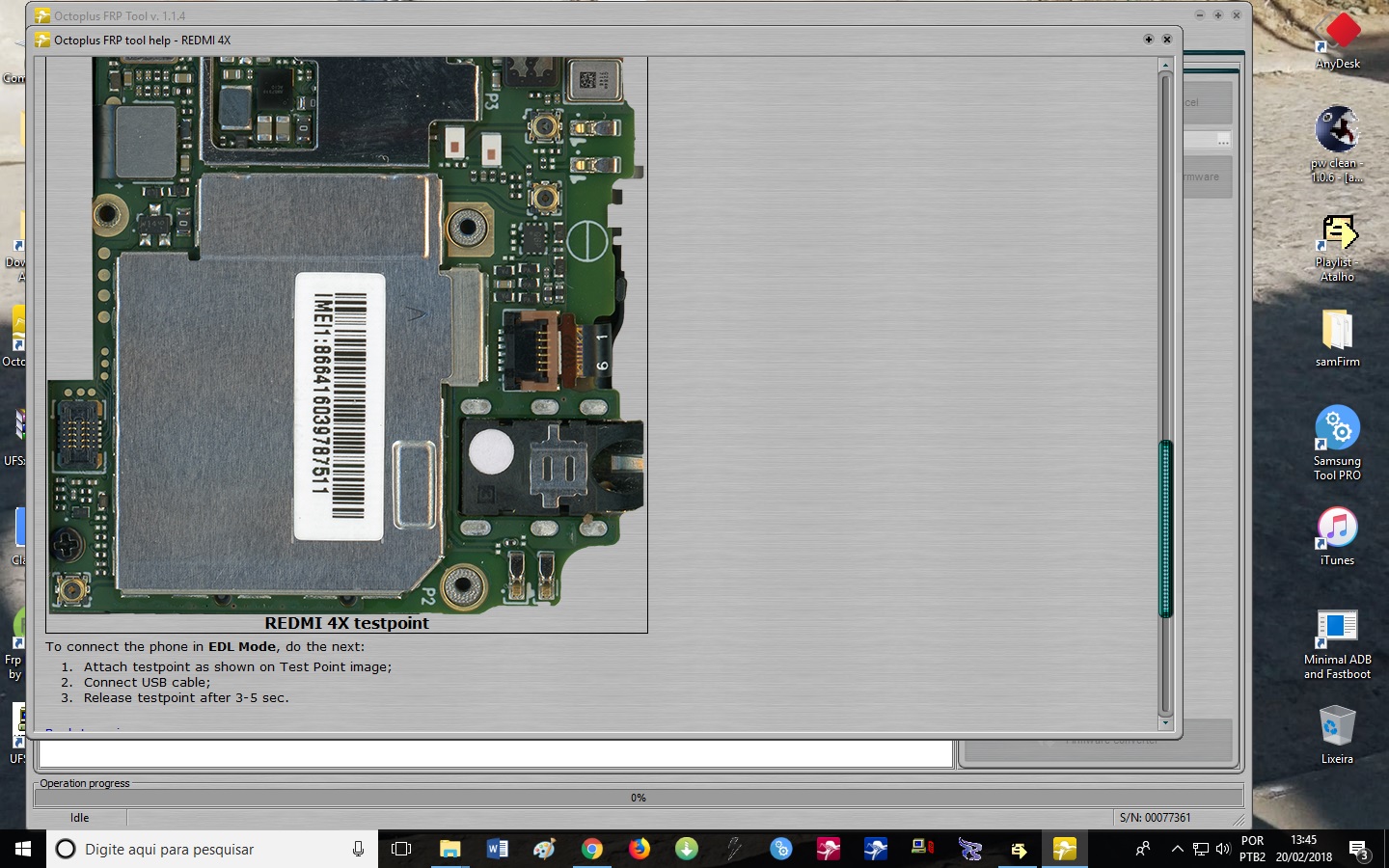Close the main Octoplus FRP Tool window
The height and width of the screenshot is (868, 1389).
[1236, 15]
